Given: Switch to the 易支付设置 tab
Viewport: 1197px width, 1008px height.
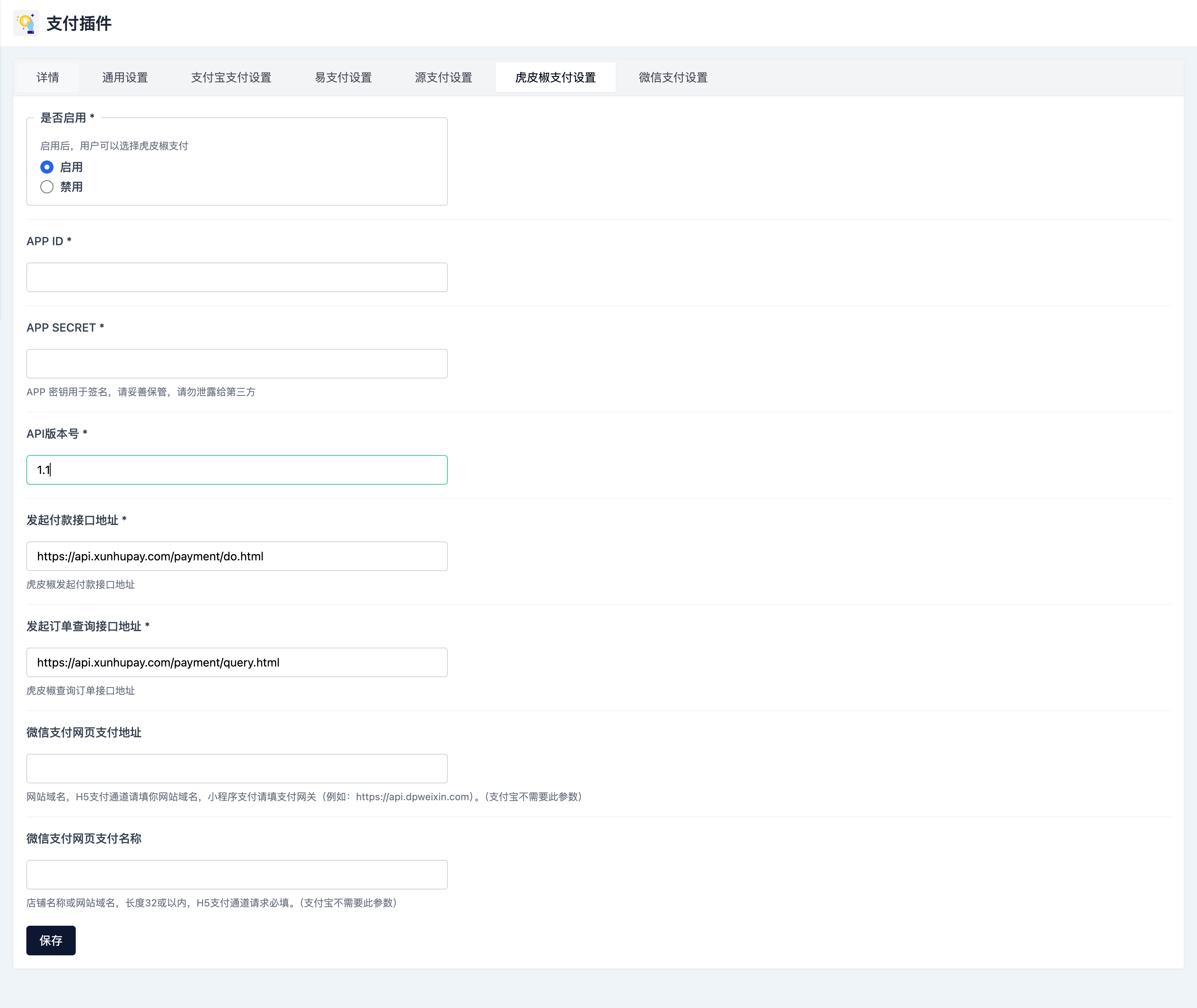Looking at the screenshot, I should pyautogui.click(x=343, y=77).
